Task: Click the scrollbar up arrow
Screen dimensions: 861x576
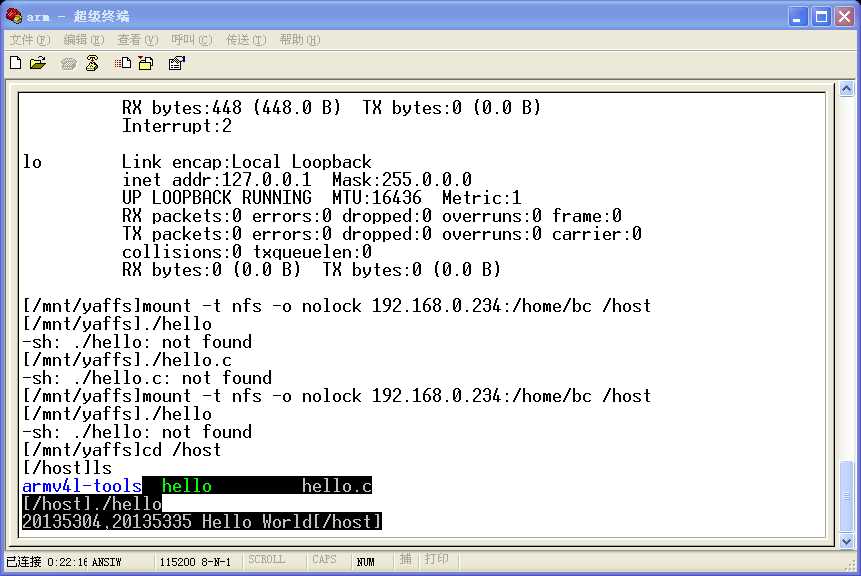Action: pos(846,88)
